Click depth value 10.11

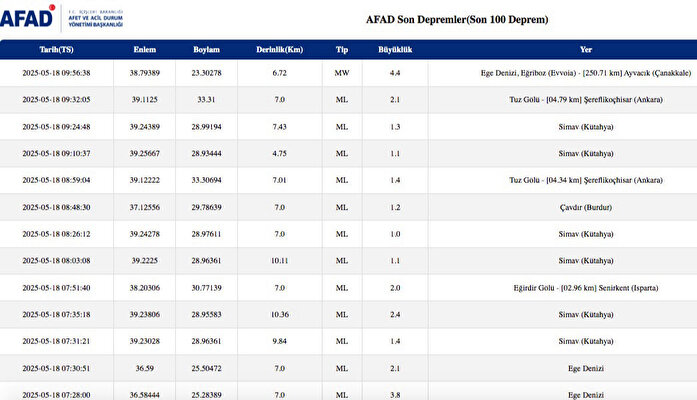pyautogui.click(x=280, y=260)
